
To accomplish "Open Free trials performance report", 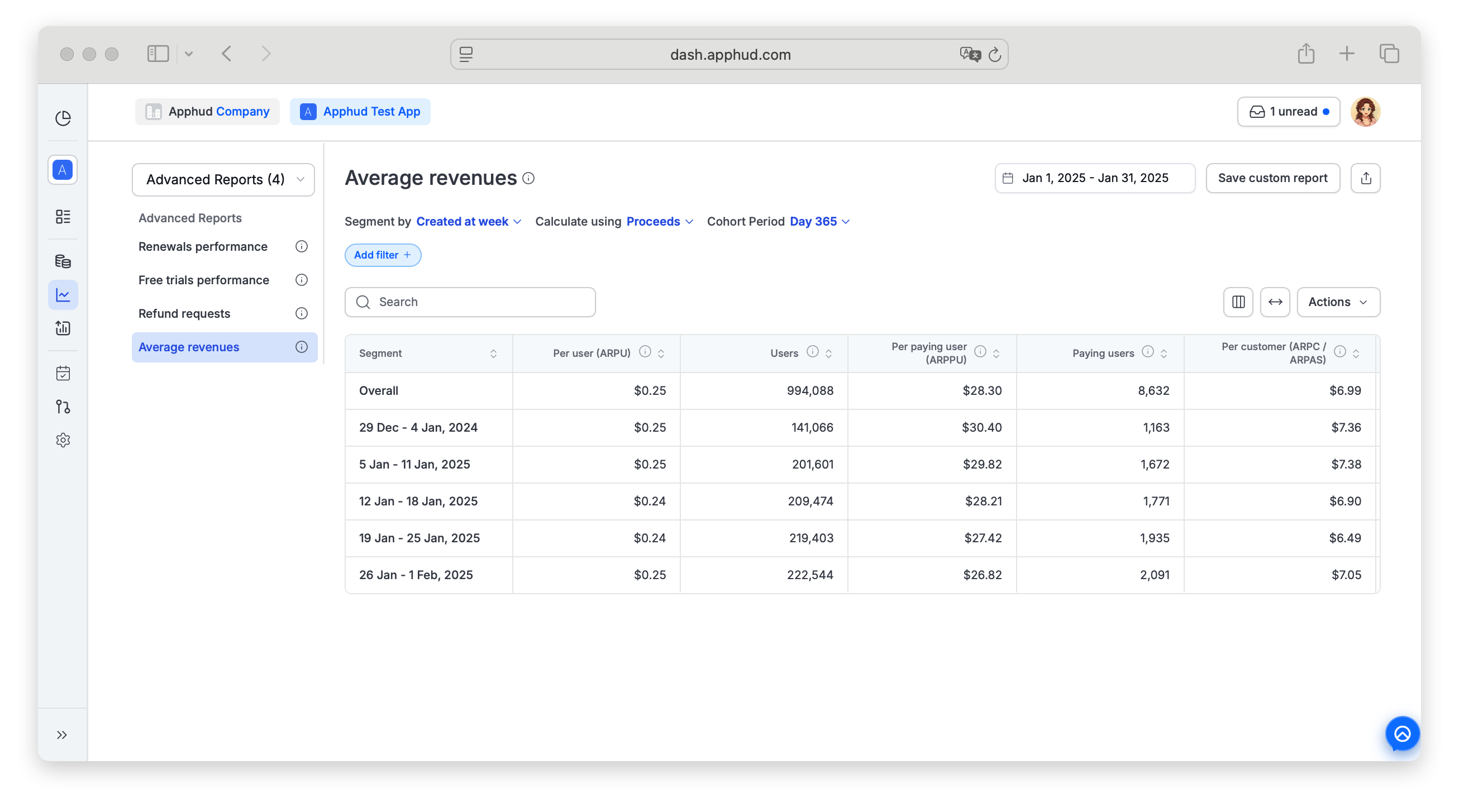I will coord(203,280).
